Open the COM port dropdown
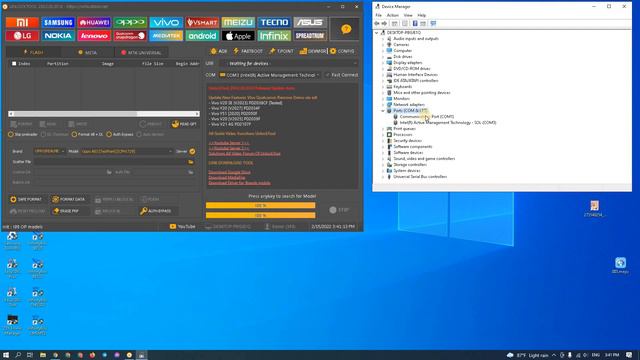This screenshot has width=640, height=360. click(x=269, y=75)
